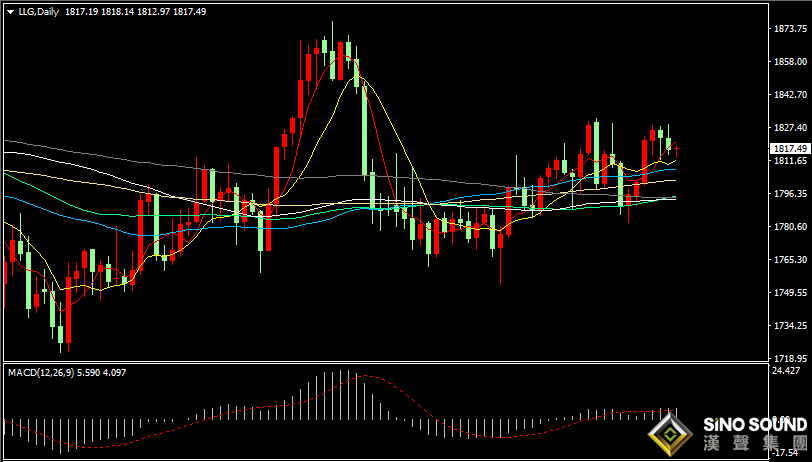
Task: Click the 1873.75 price axis label
Action: [x=788, y=30]
